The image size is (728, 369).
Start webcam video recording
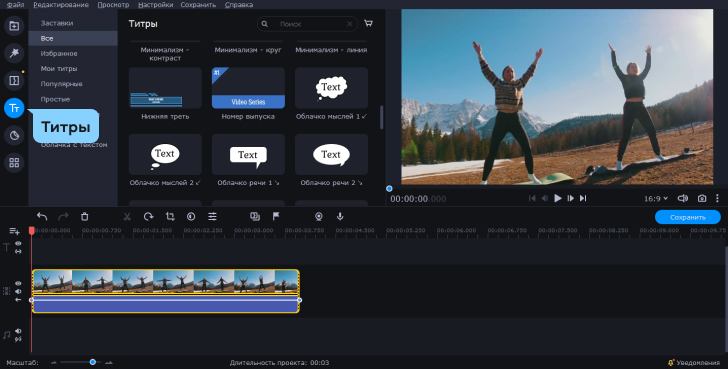(x=318, y=216)
